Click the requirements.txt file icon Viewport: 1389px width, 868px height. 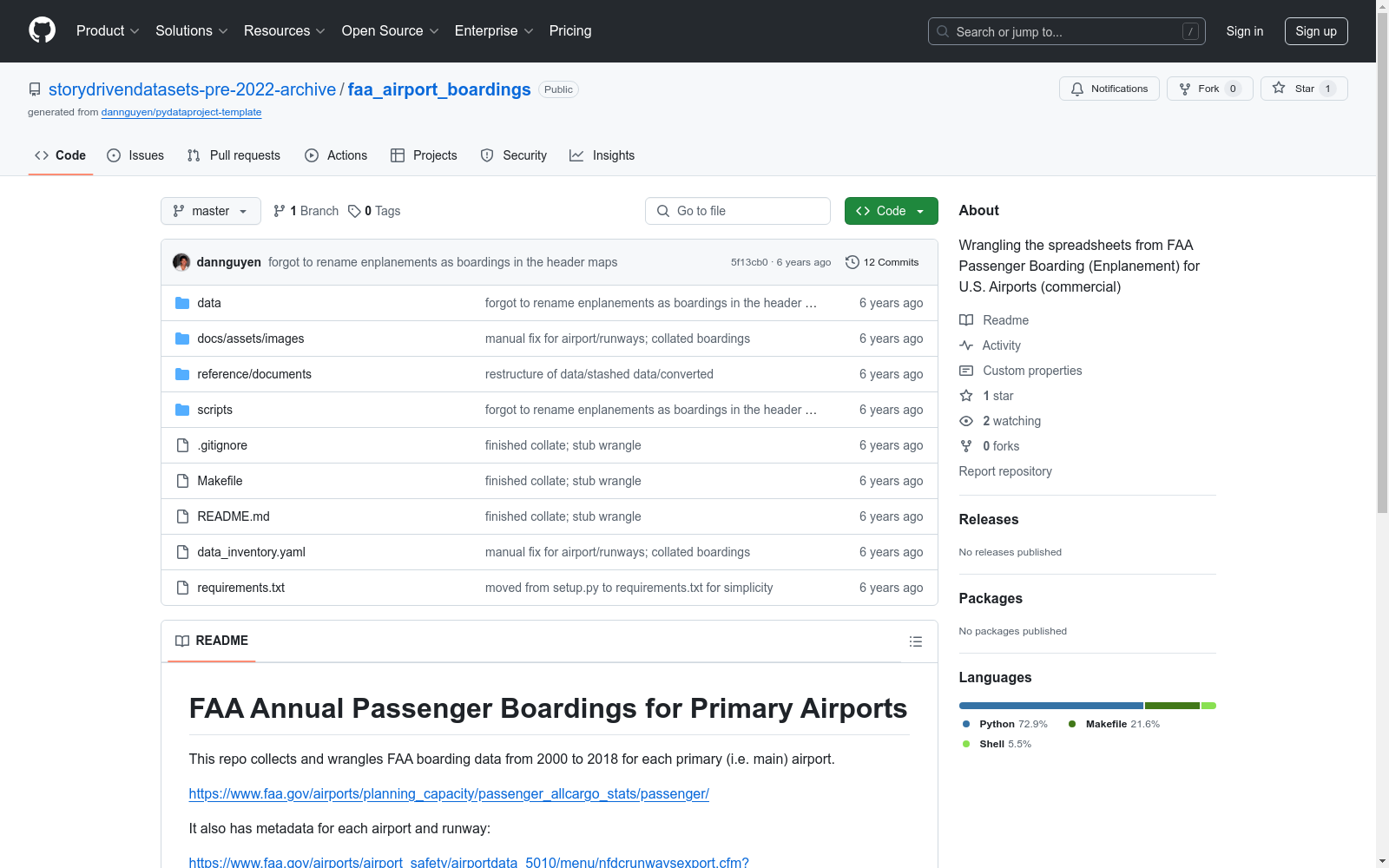click(x=182, y=588)
